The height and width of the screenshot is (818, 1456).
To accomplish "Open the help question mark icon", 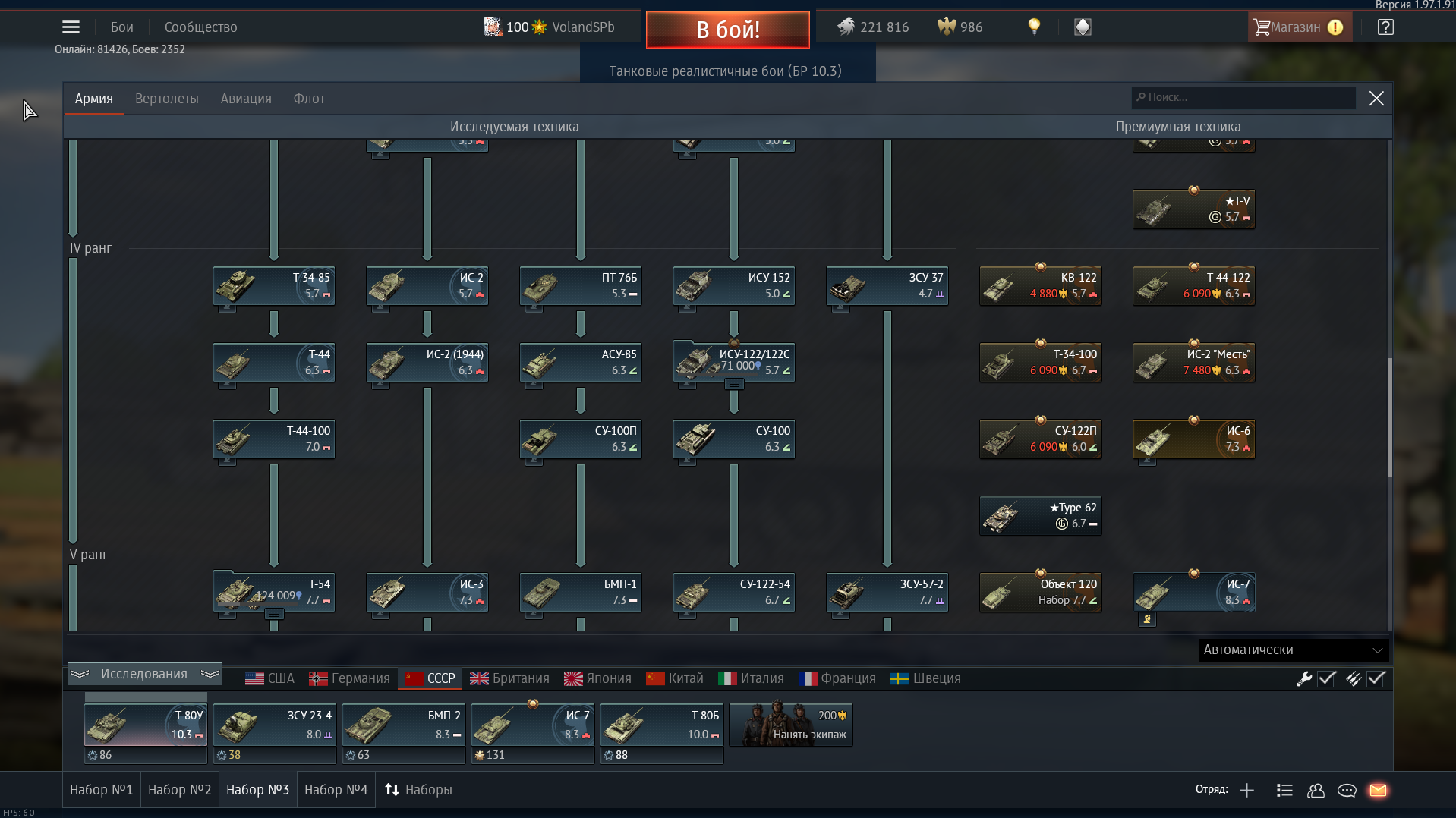I will (1385, 27).
